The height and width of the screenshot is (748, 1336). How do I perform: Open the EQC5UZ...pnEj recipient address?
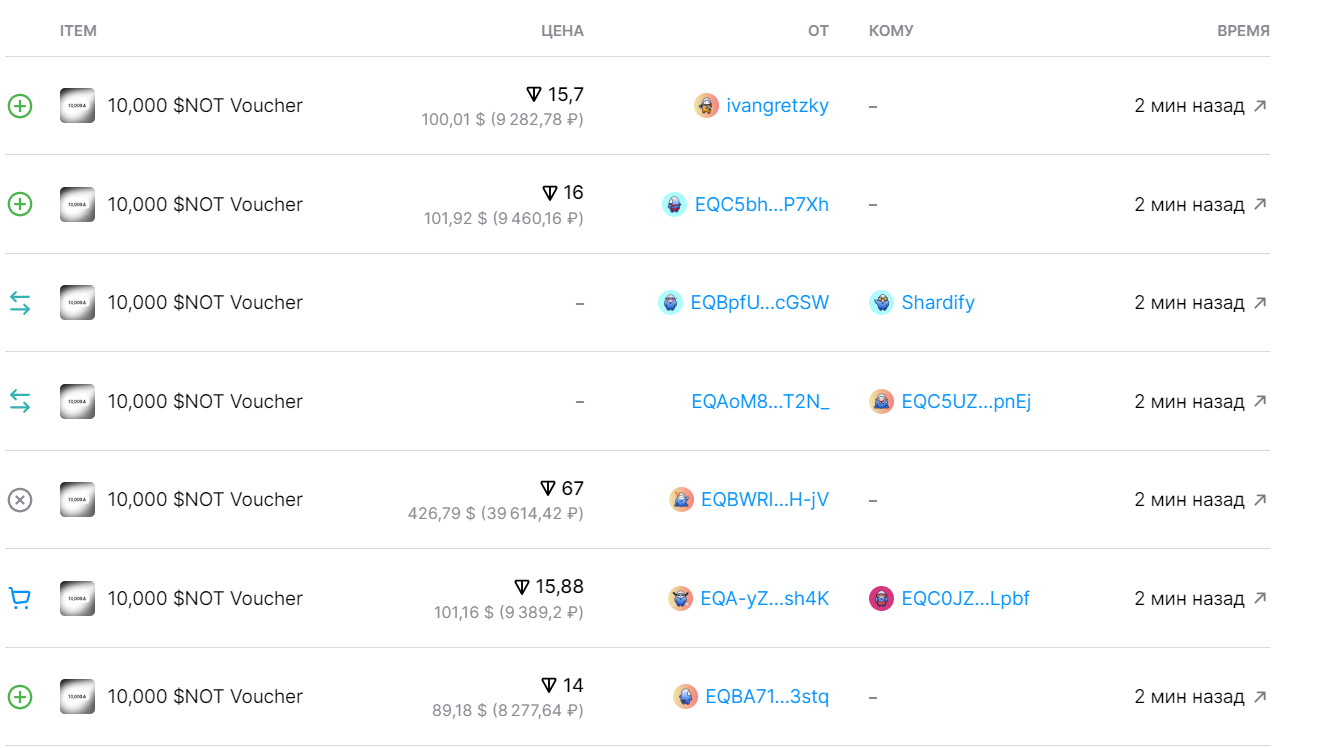point(966,402)
